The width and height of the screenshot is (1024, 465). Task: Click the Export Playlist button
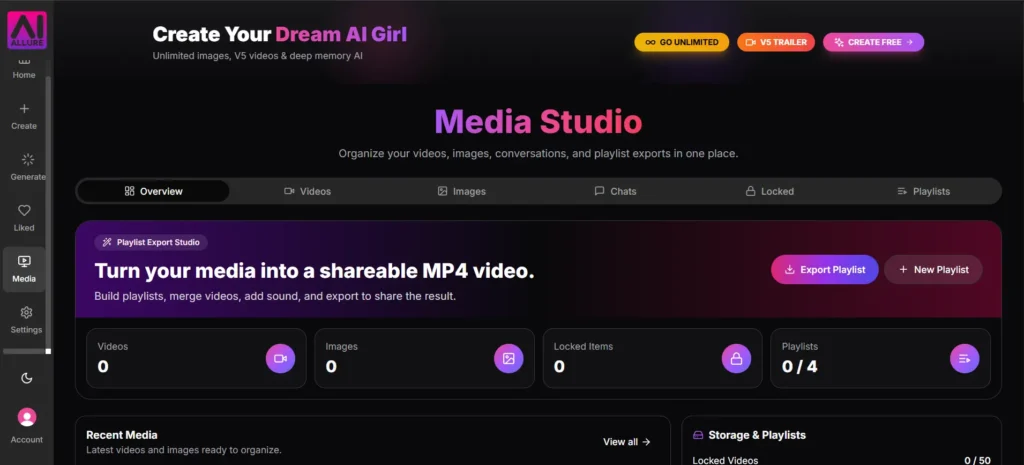[x=825, y=270]
